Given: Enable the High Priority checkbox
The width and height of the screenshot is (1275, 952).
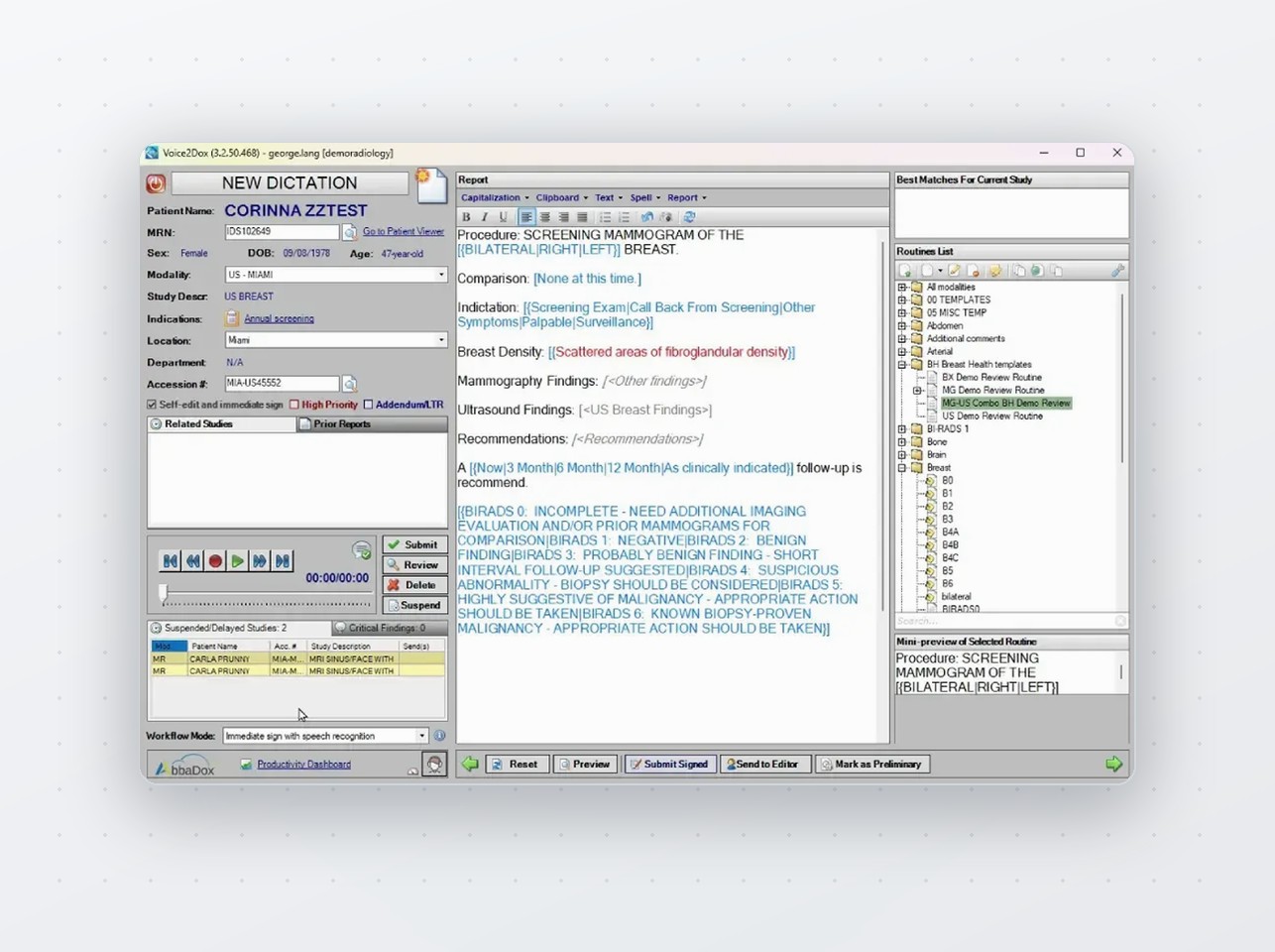Looking at the screenshot, I should [x=294, y=405].
